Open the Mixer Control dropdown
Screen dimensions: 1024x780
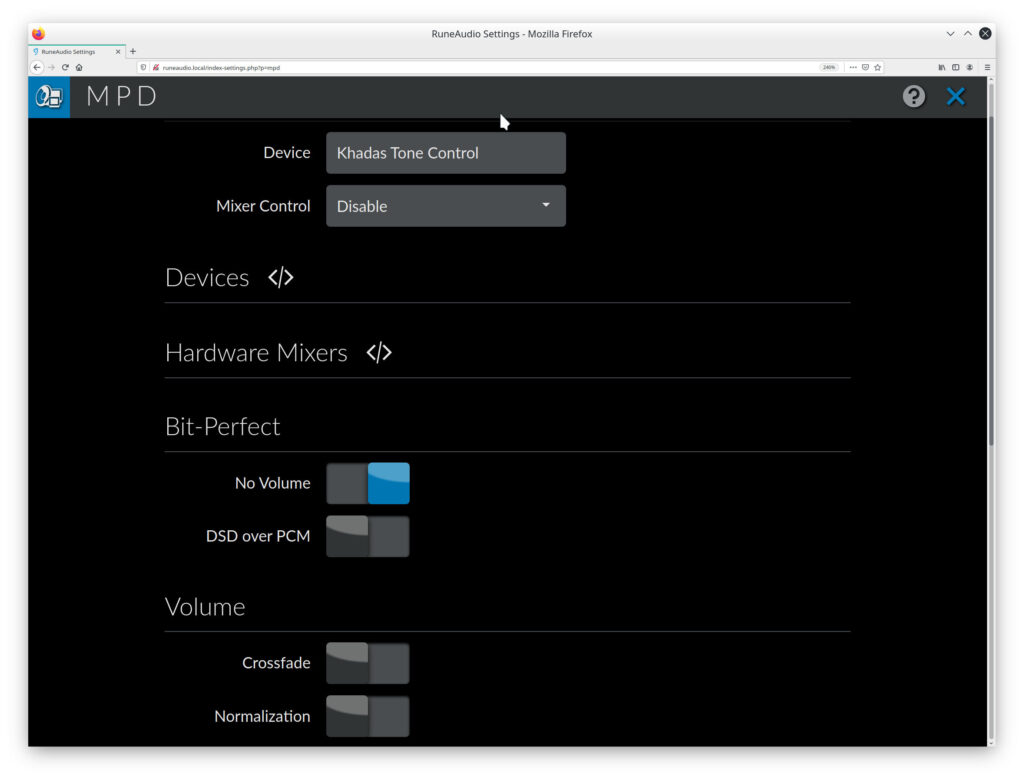(x=446, y=206)
